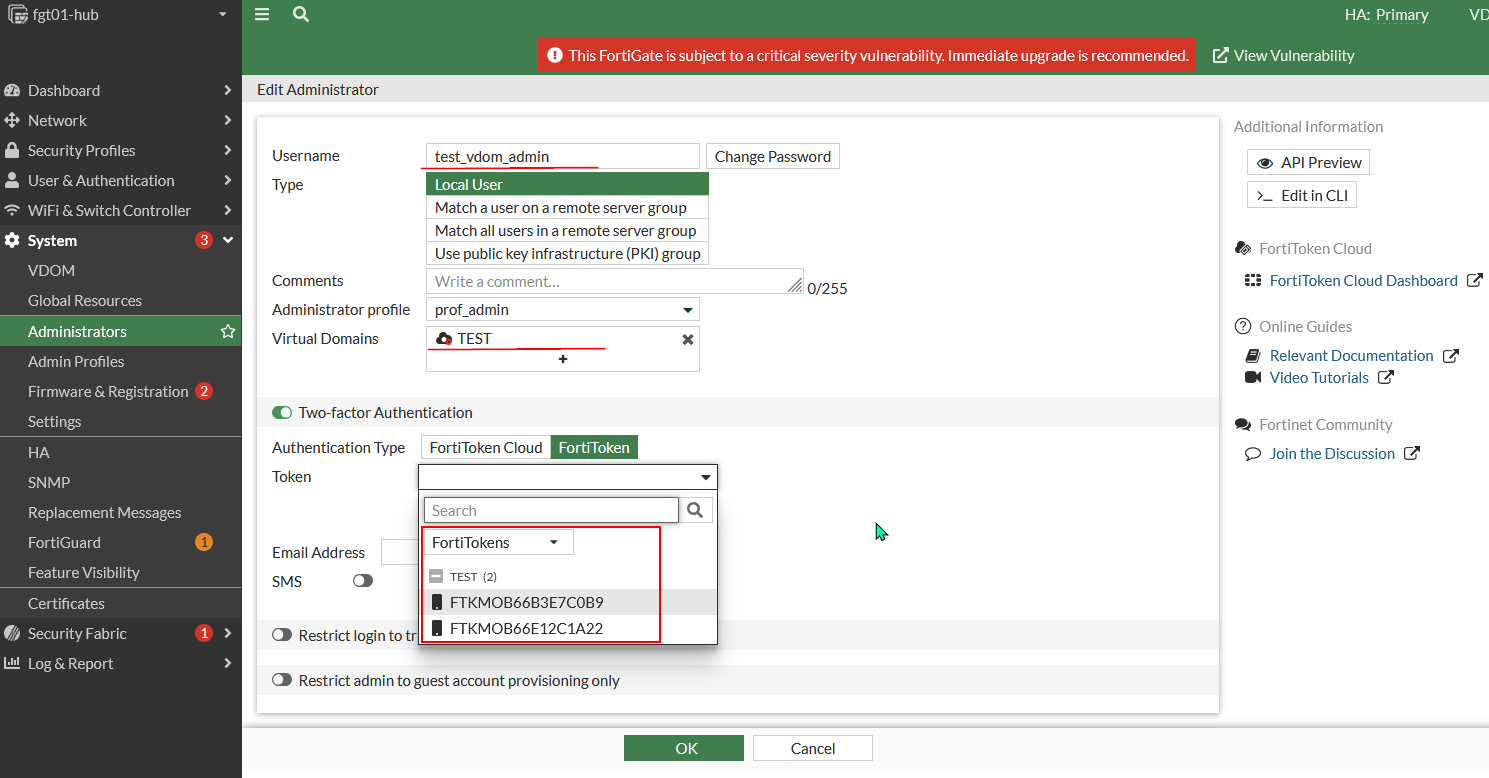Select token FTKMOB66E12C1A22
This screenshot has width=1489, height=778.
click(568, 629)
